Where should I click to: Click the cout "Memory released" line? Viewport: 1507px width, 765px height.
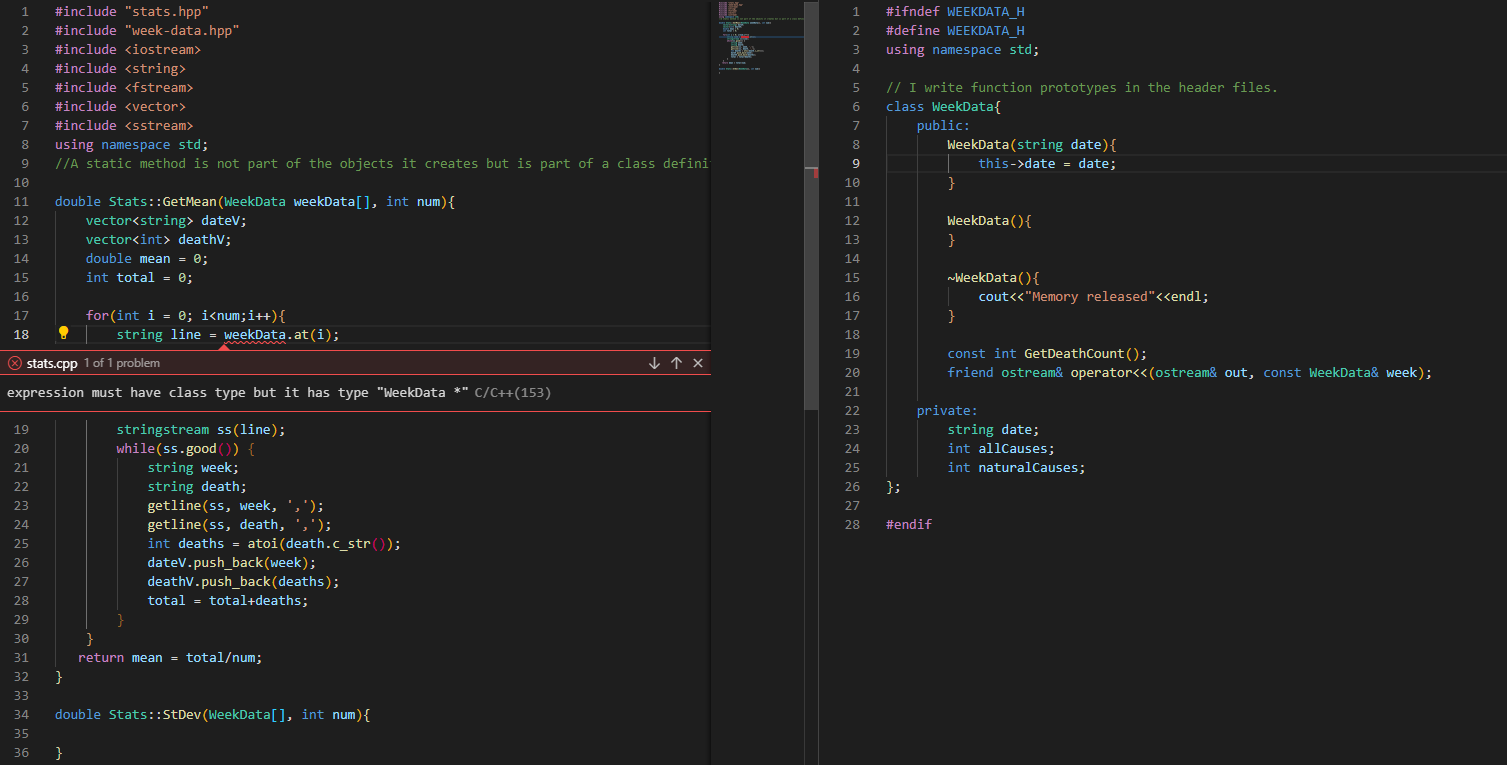click(1094, 297)
